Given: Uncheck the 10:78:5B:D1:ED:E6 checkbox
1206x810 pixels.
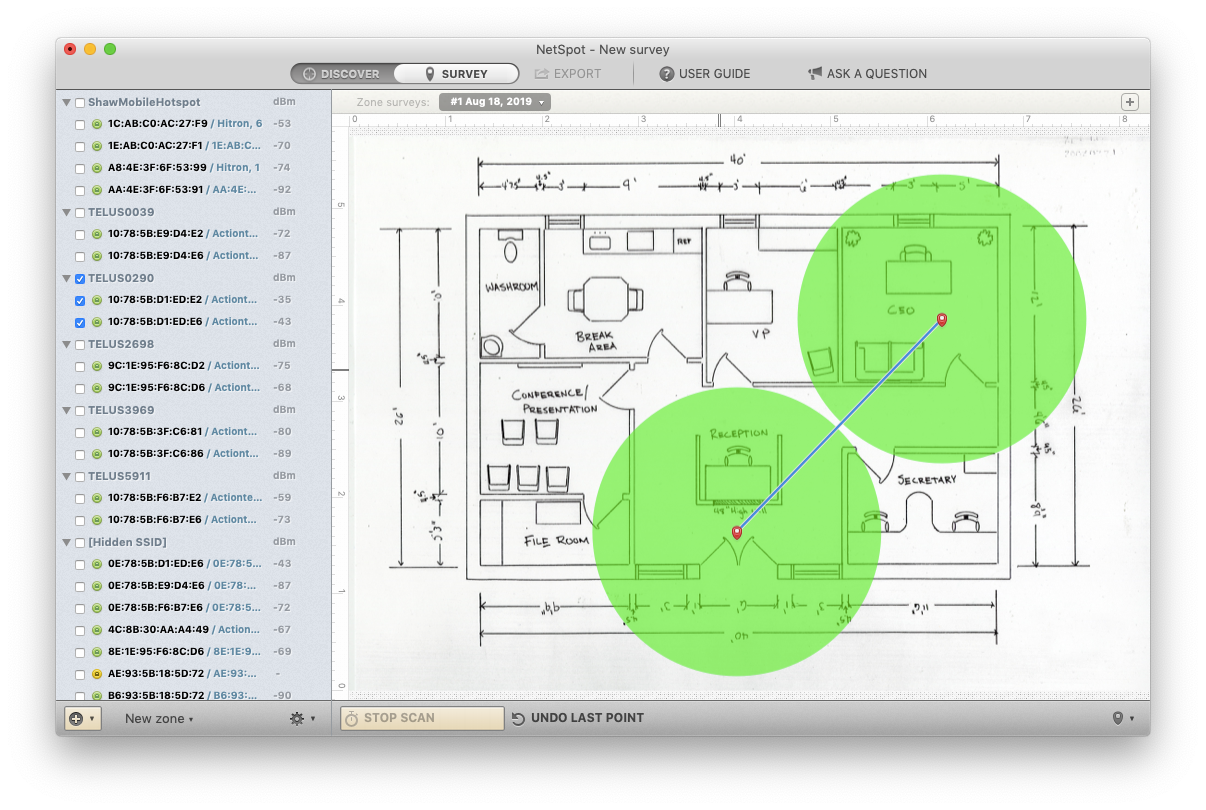Looking at the screenshot, I should pos(80,322).
